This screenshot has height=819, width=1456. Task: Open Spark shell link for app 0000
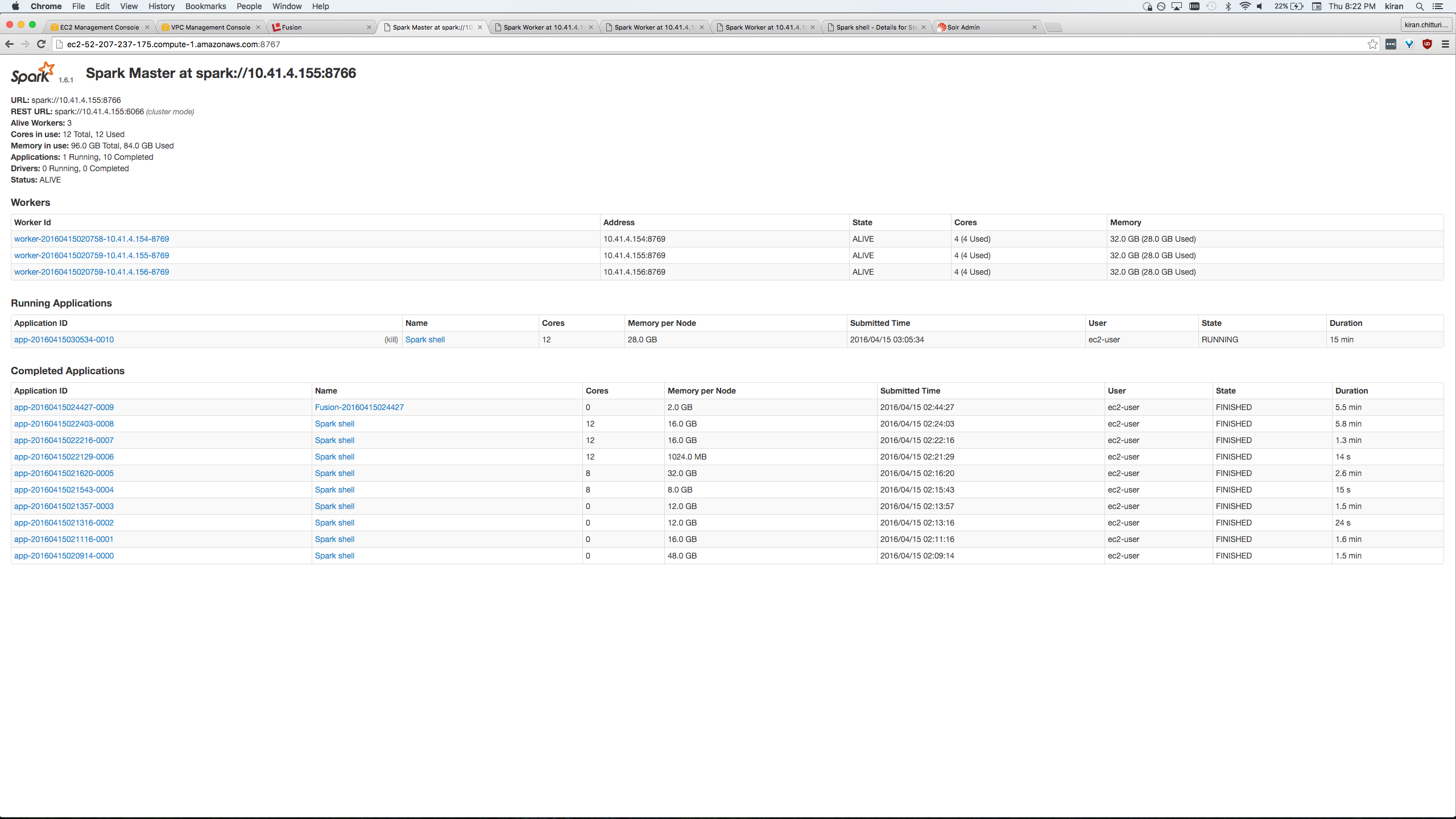(334, 556)
